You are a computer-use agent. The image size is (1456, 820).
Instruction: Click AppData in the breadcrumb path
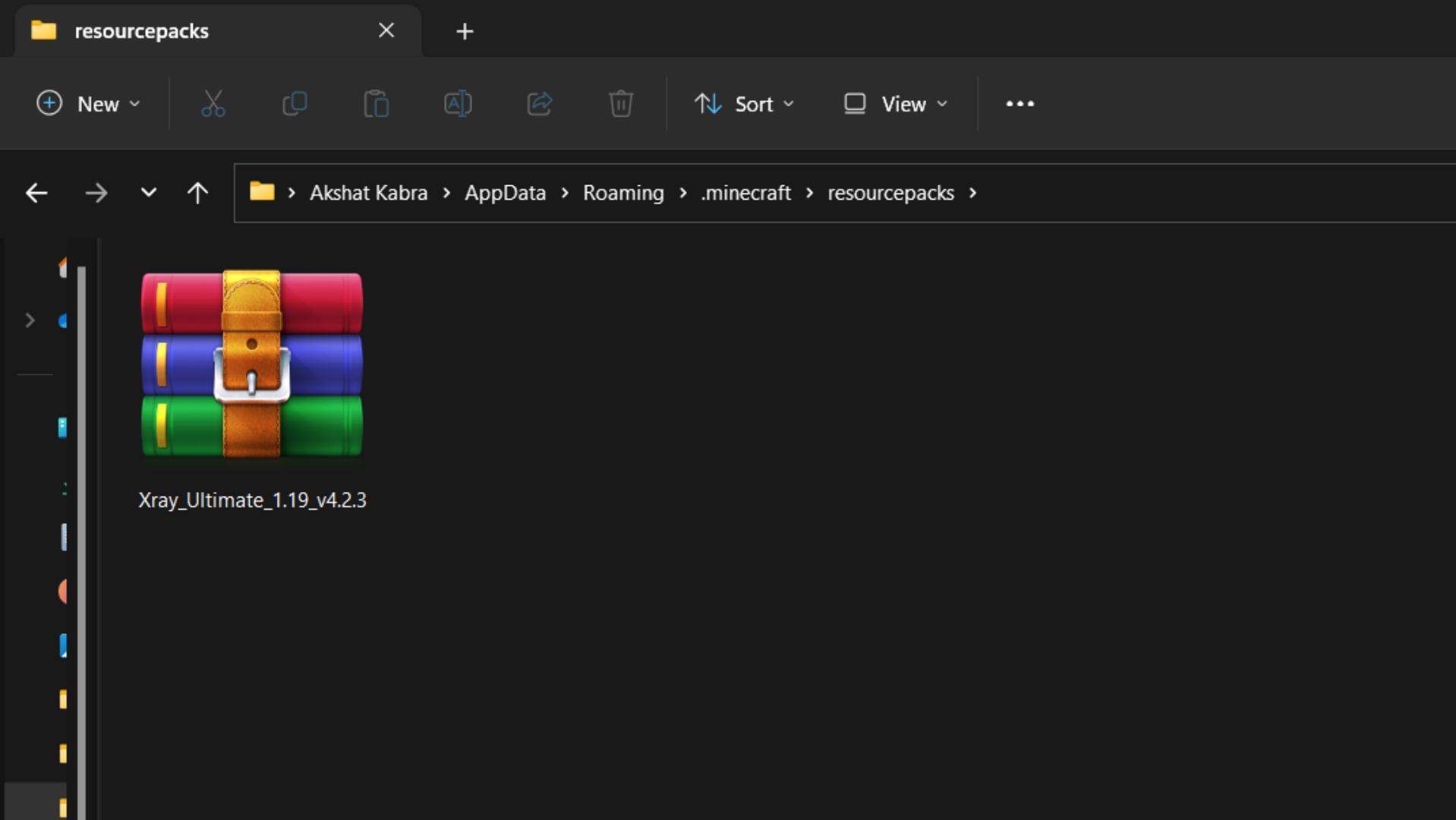pos(505,193)
